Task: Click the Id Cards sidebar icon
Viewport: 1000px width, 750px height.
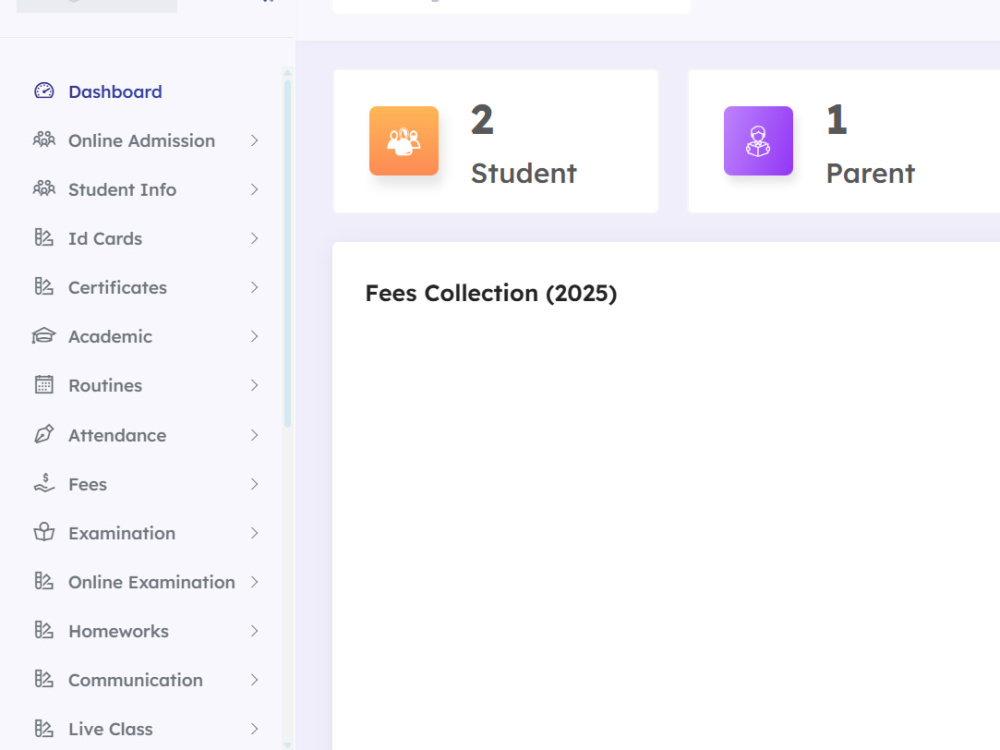Action: tap(44, 238)
